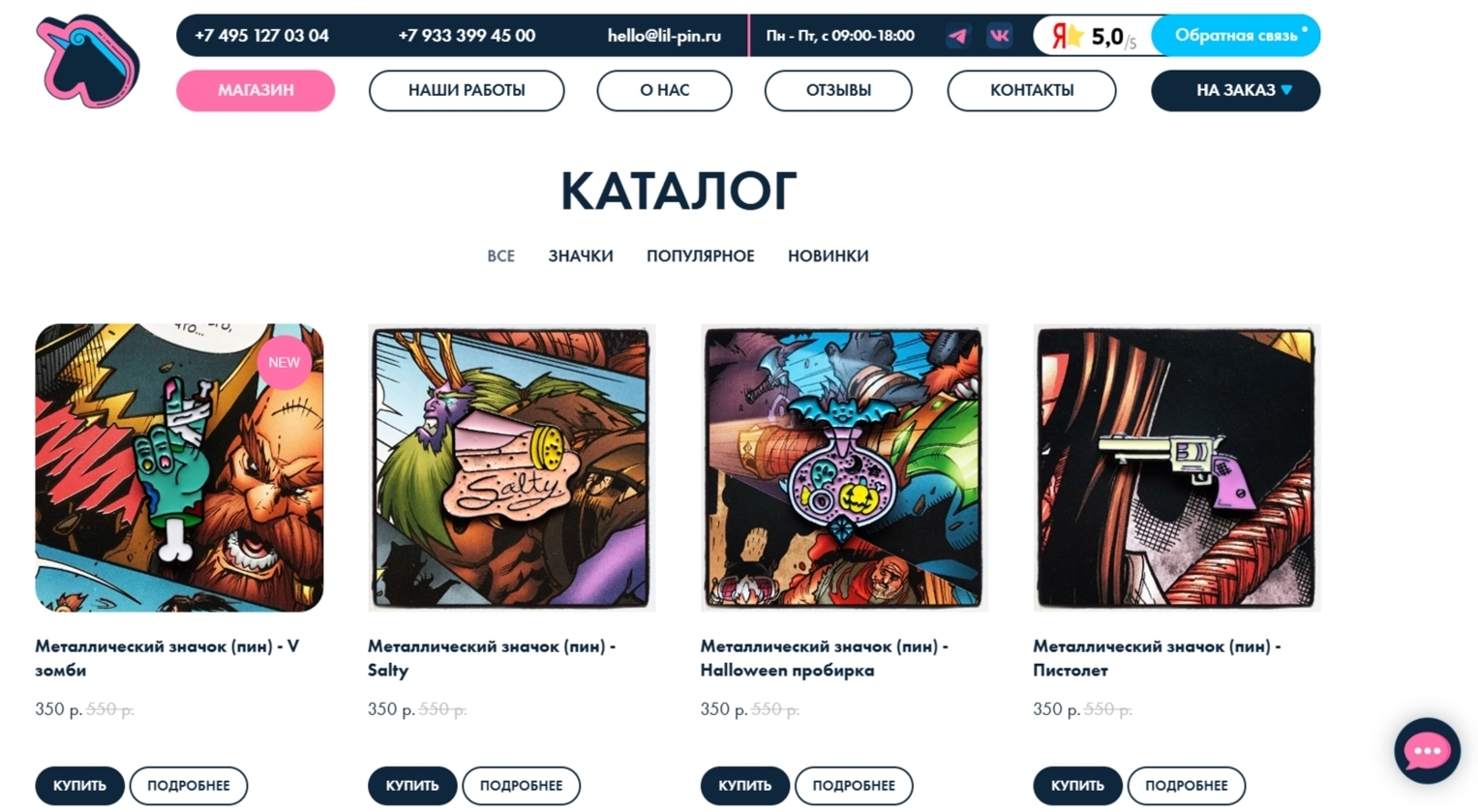Go to НАШИ РАБОТЫ page
This screenshot has width=1478, height=812.
467,90
